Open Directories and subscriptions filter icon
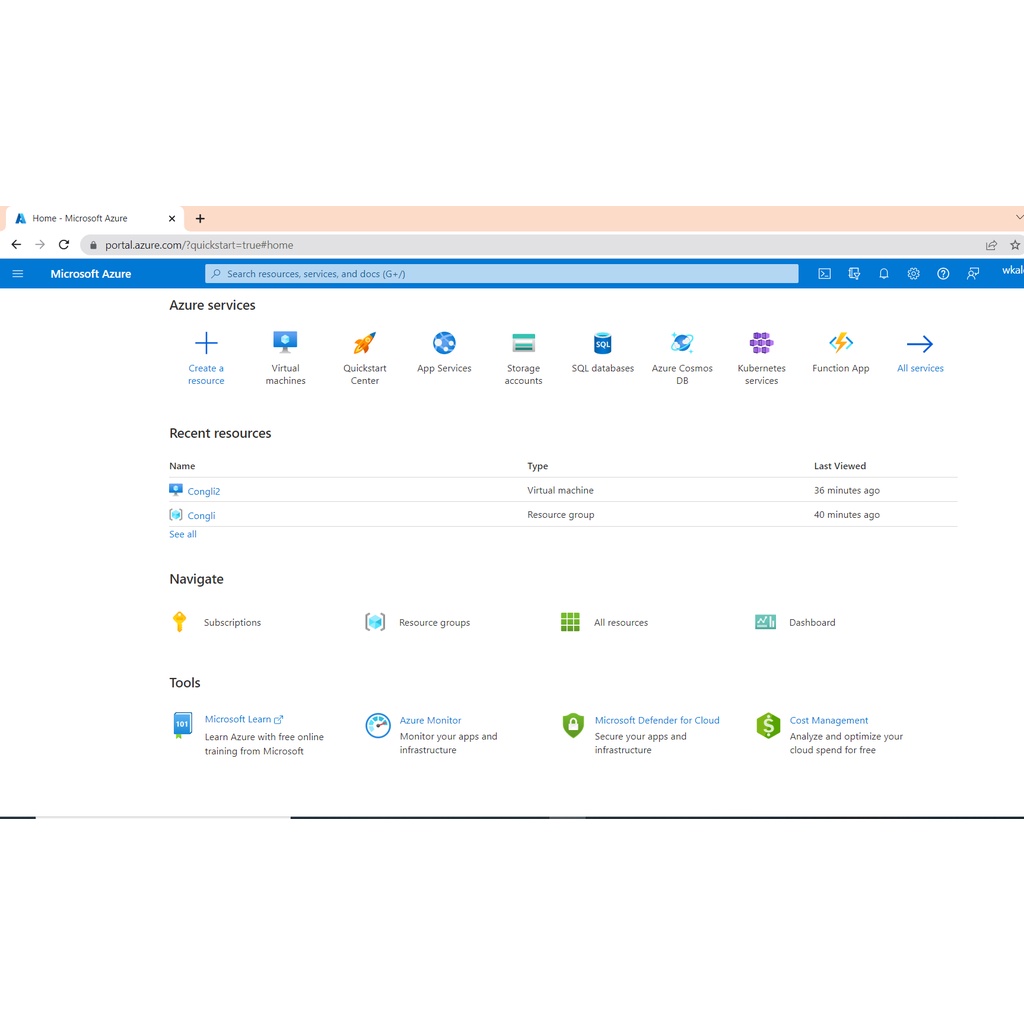Viewport: 1024px width, 1024px height. point(854,274)
